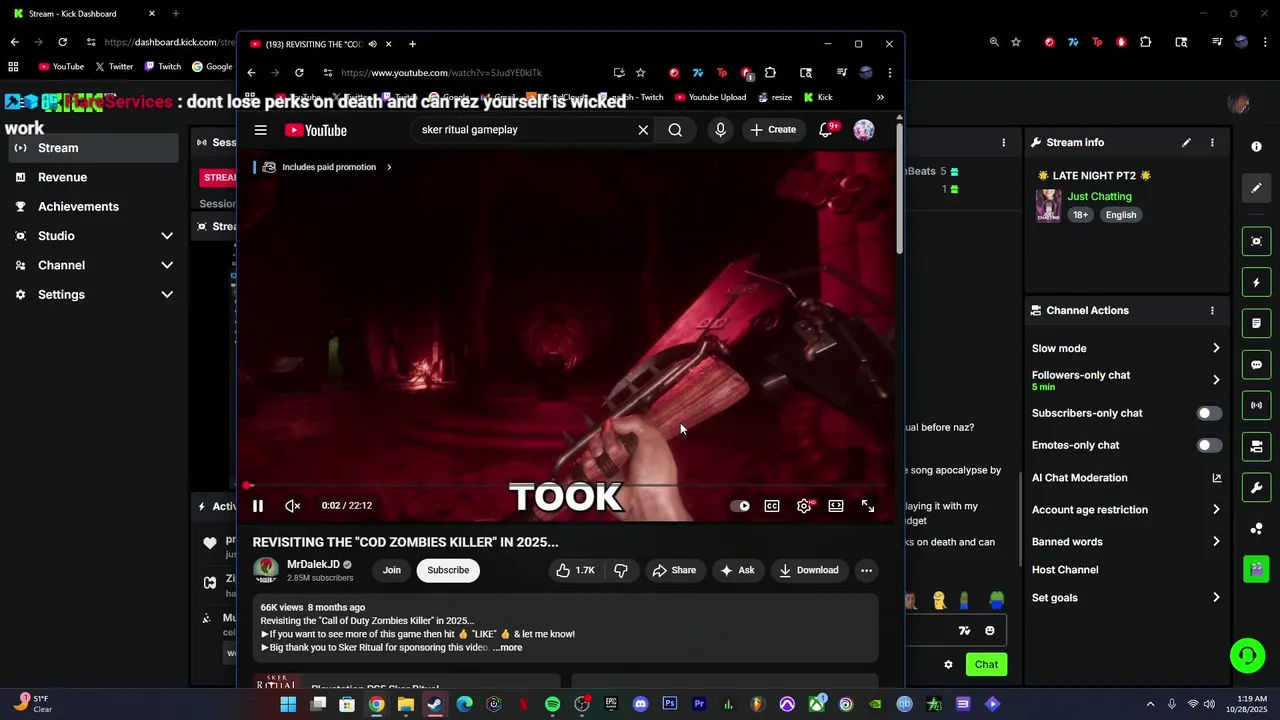The height and width of the screenshot is (720, 1280).
Task: Open the Ask AI button
Action: pos(737,570)
